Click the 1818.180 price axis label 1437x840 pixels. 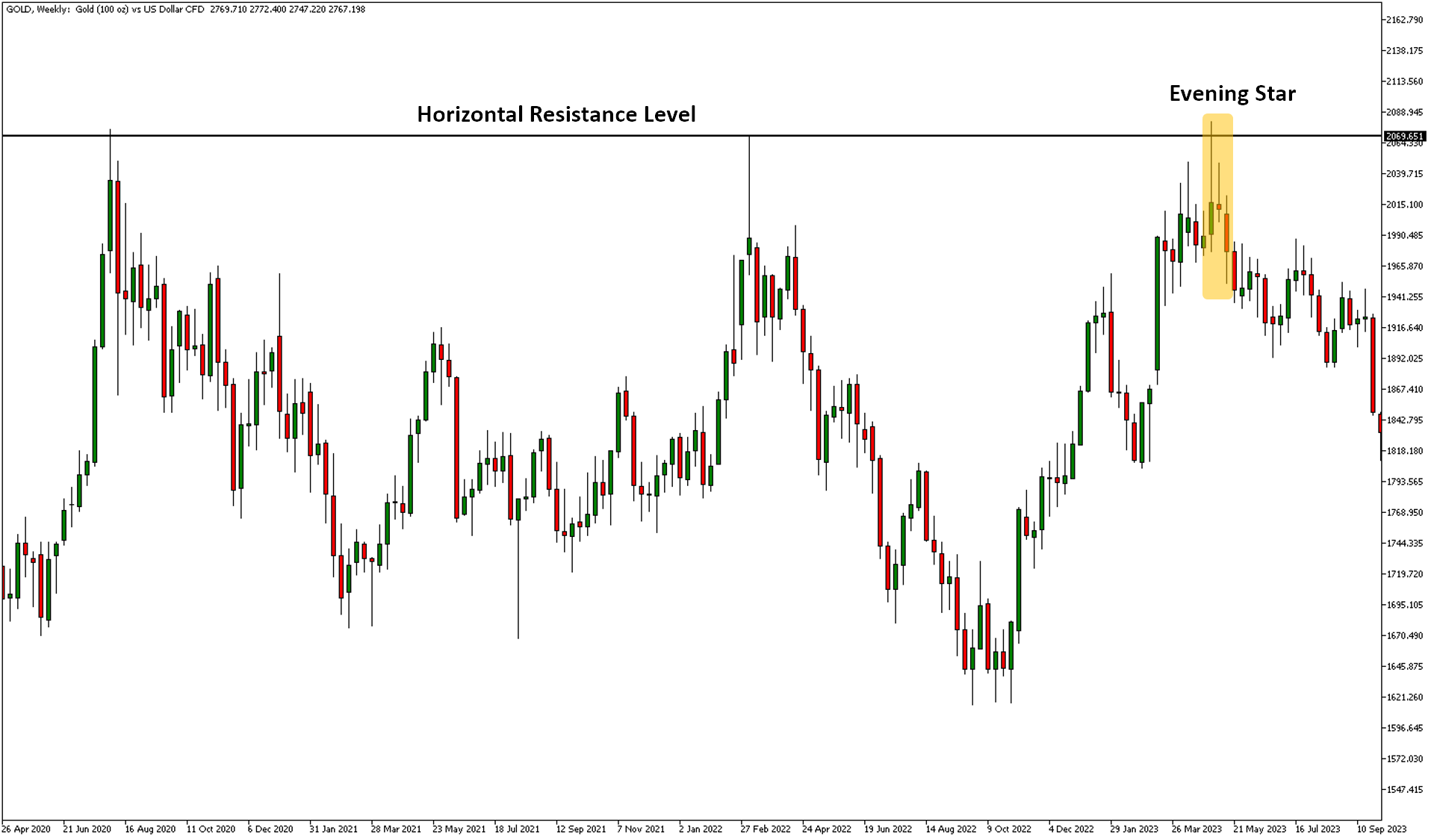click(x=1404, y=451)
